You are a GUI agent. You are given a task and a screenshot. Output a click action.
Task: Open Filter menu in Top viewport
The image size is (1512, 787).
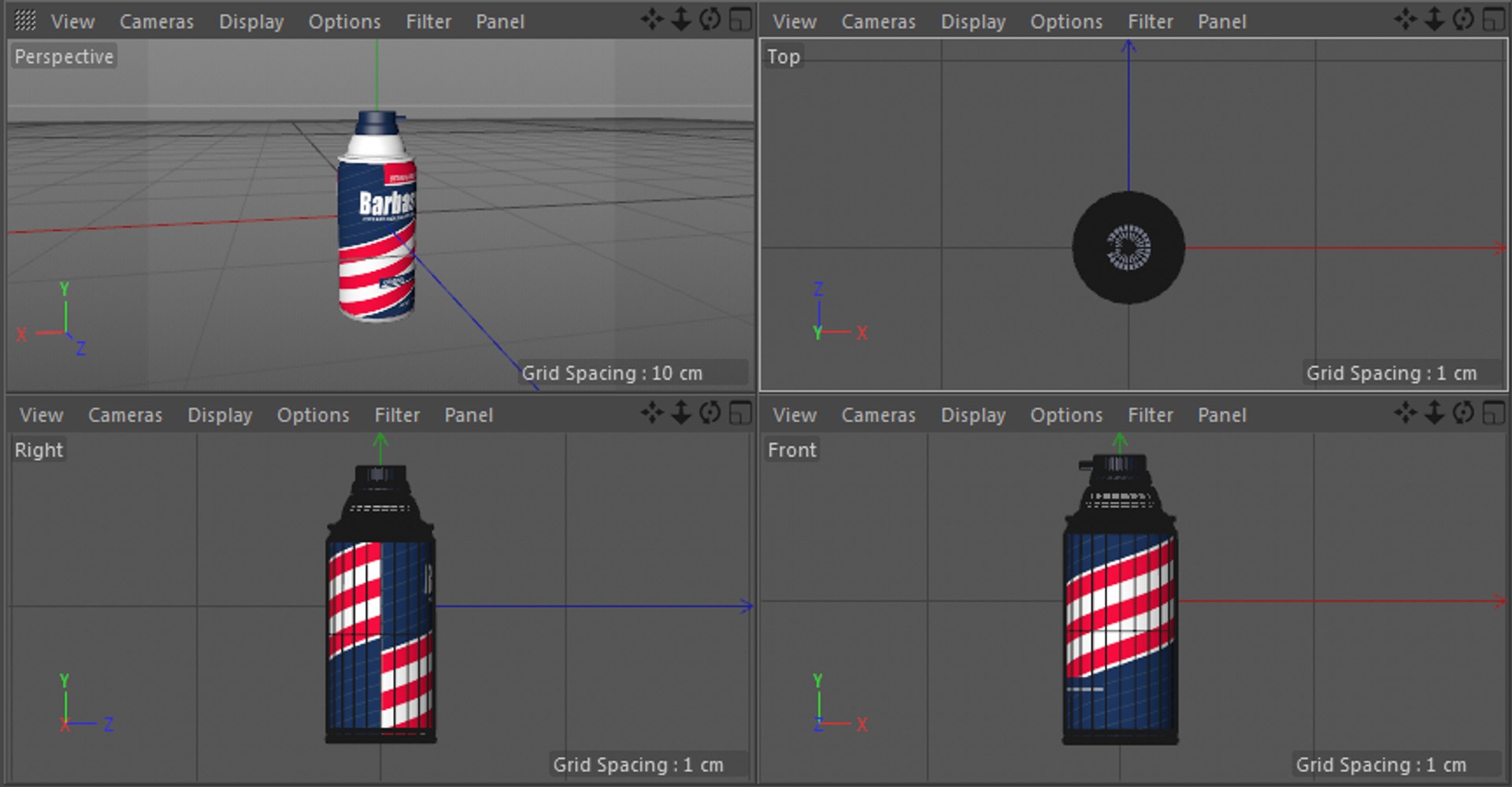click(1151, 22)
